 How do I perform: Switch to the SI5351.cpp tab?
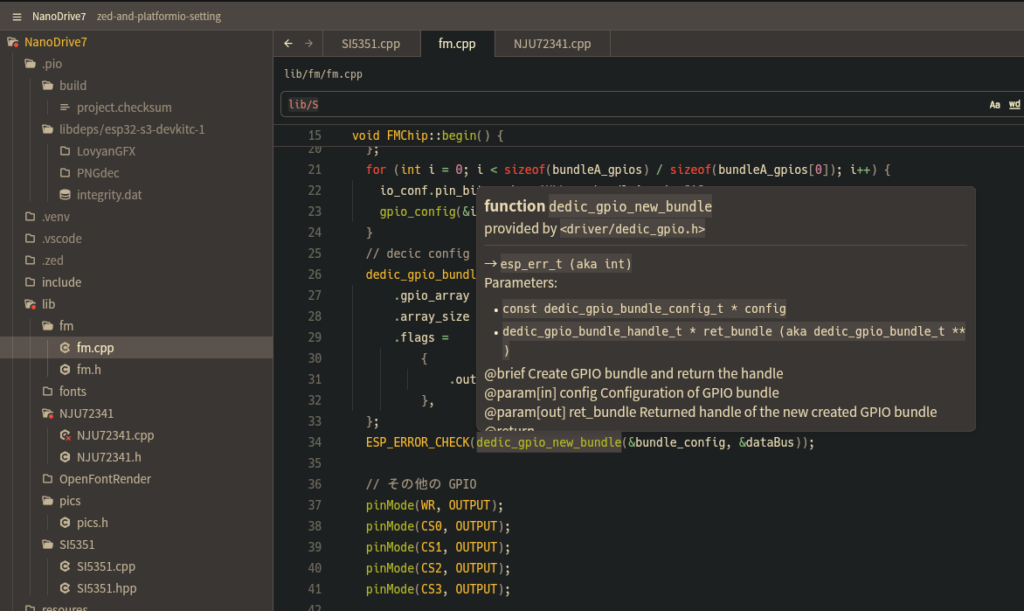pyautogui.click(x=370, y=44)
